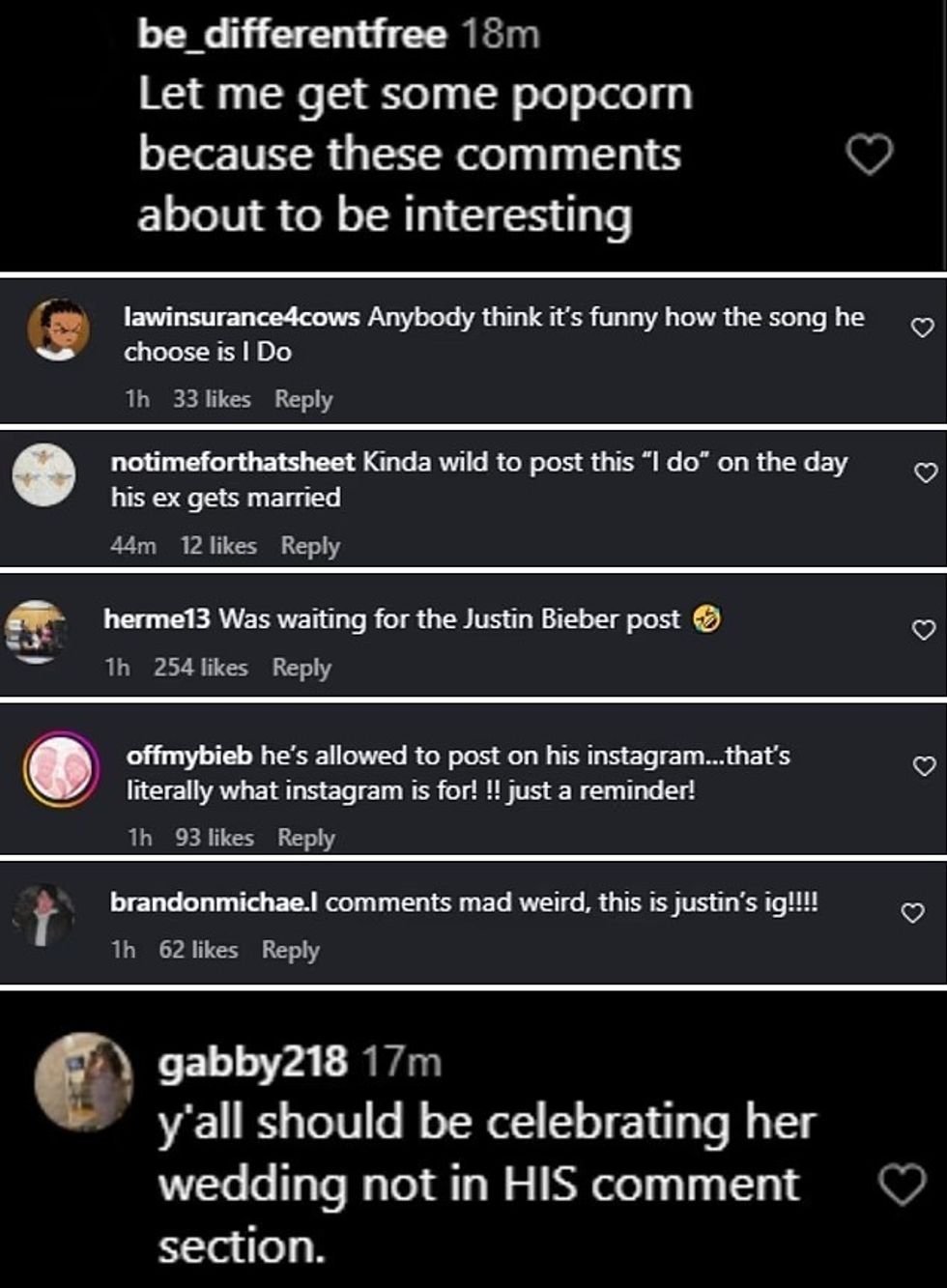
Task: Reply to offmybieb's comment
Action: coord(305,838)
